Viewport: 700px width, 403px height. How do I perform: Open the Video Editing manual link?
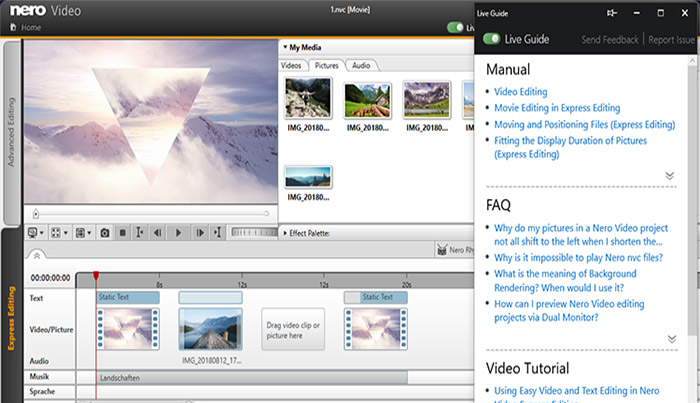tap(521, 92)
